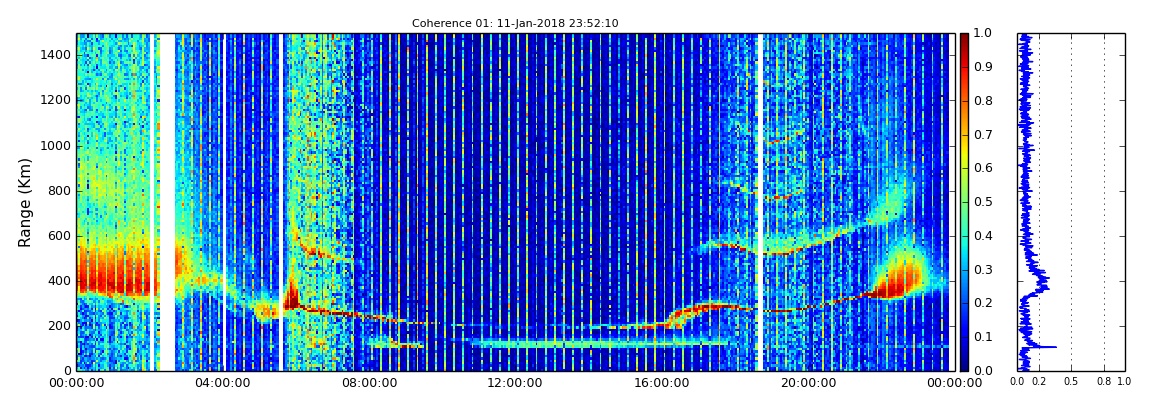Click the 1400 range tick label
1150x407 pixels.
pyautogui.click(x=57, y=55)
